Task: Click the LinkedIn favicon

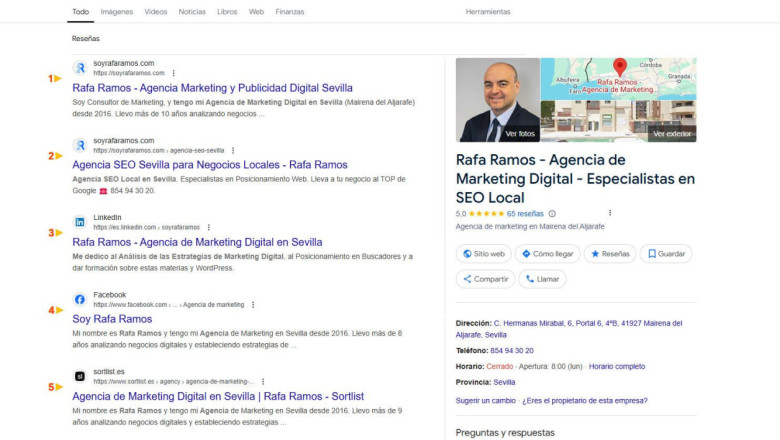Action: (80, 222)
